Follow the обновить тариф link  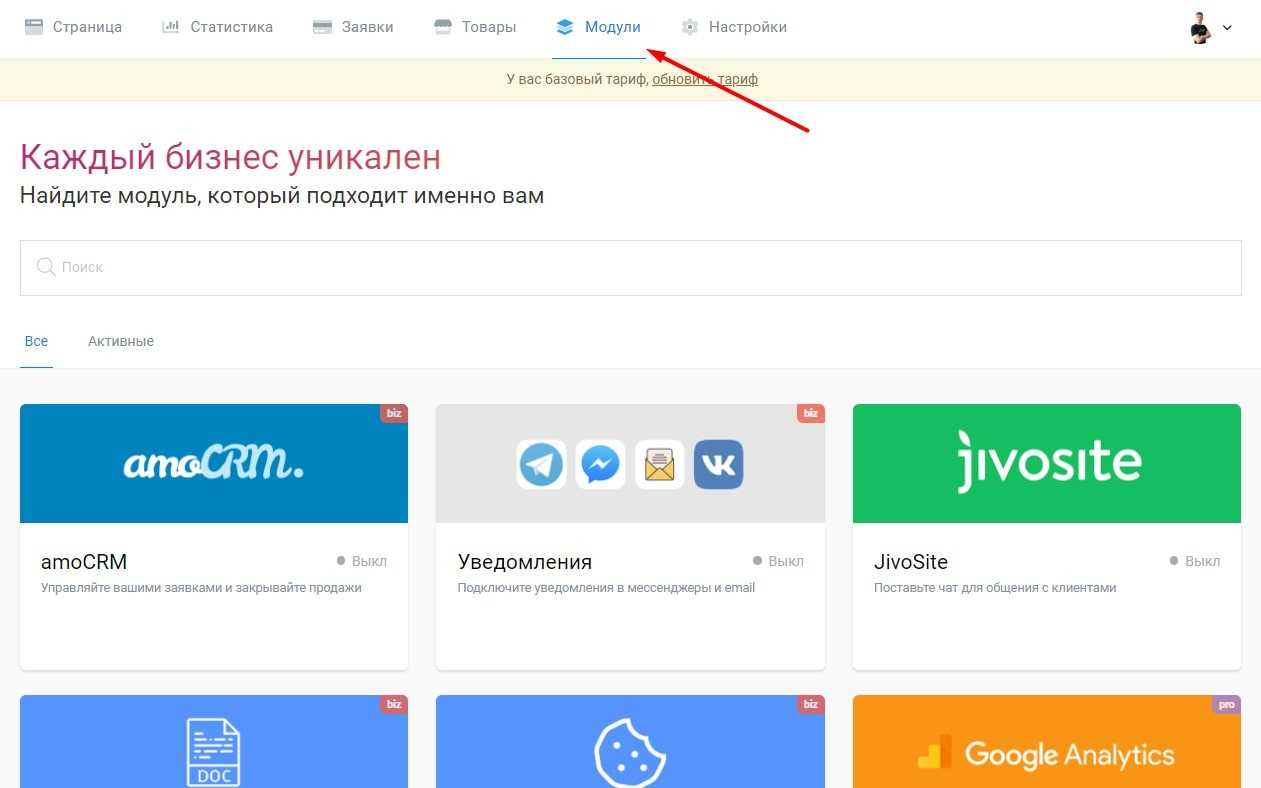click(705, 79)
